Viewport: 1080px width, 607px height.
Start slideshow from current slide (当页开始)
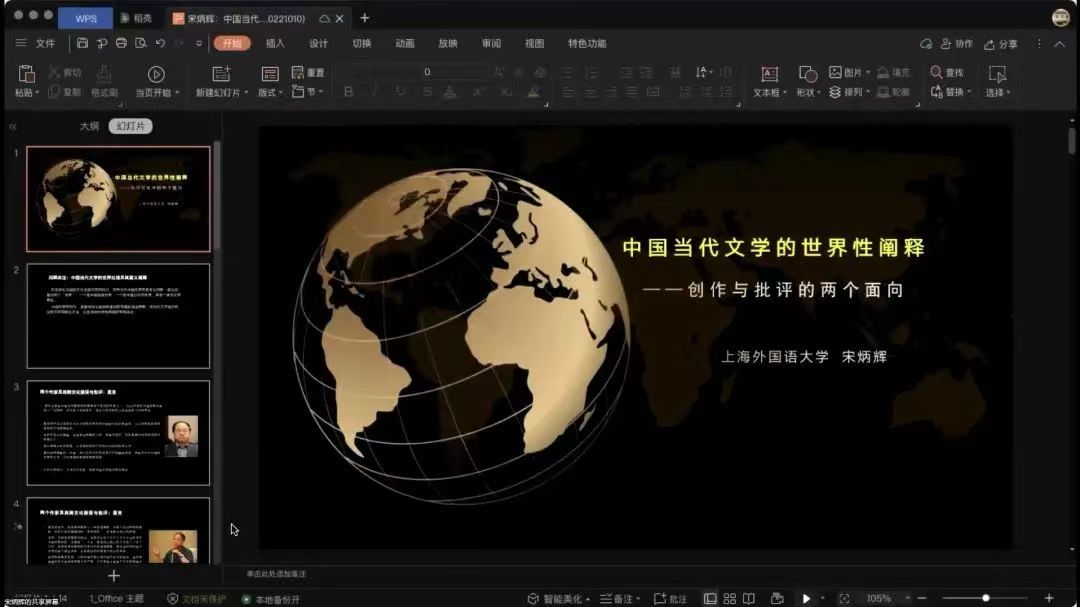[x=156, y=74]
